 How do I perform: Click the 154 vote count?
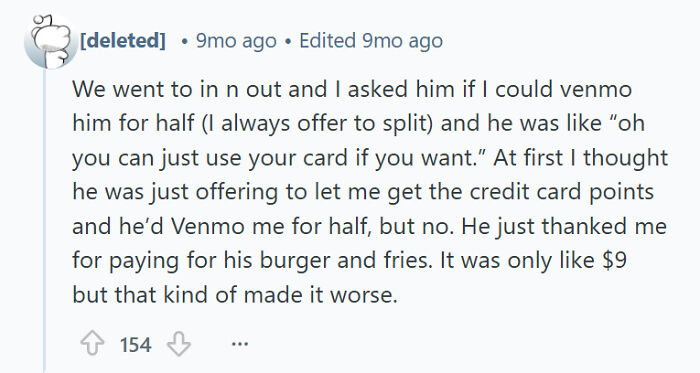click(x=135, y=345)
